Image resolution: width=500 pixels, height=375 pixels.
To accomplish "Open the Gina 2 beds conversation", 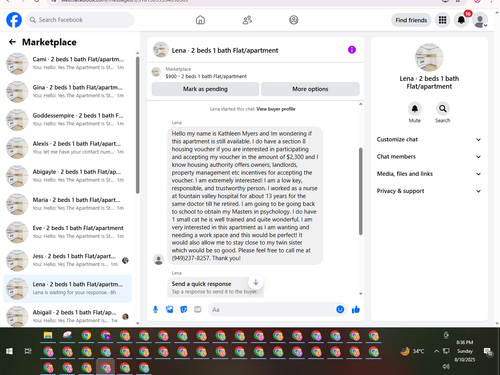I will [x=67, y=91].
